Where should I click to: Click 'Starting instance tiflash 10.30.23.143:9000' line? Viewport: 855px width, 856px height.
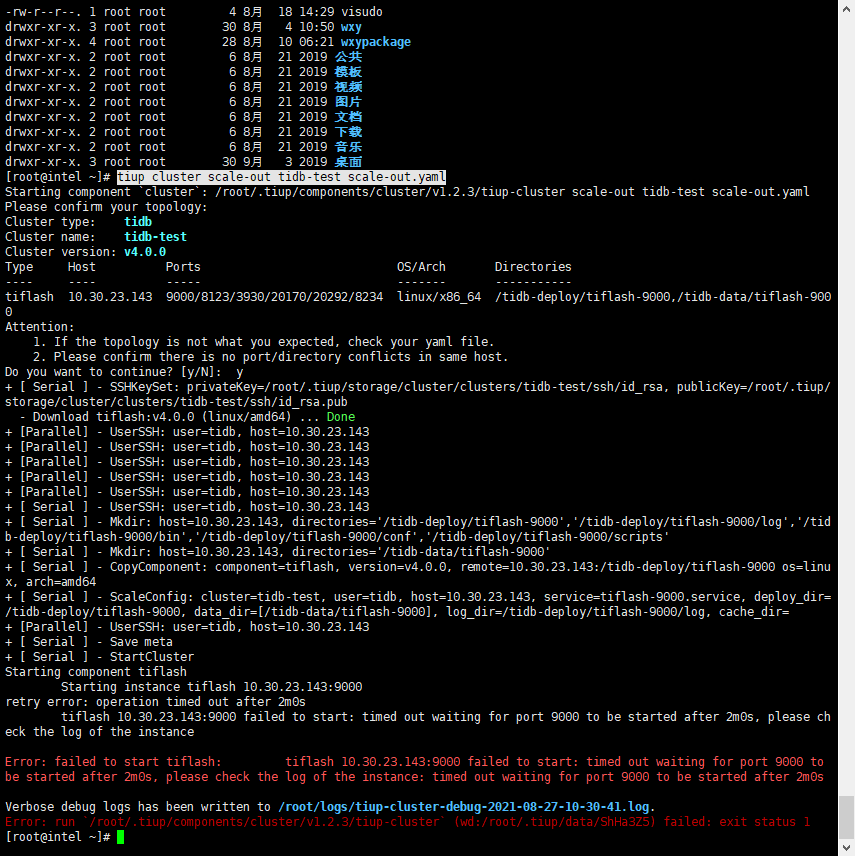click(x=211, y=687)
